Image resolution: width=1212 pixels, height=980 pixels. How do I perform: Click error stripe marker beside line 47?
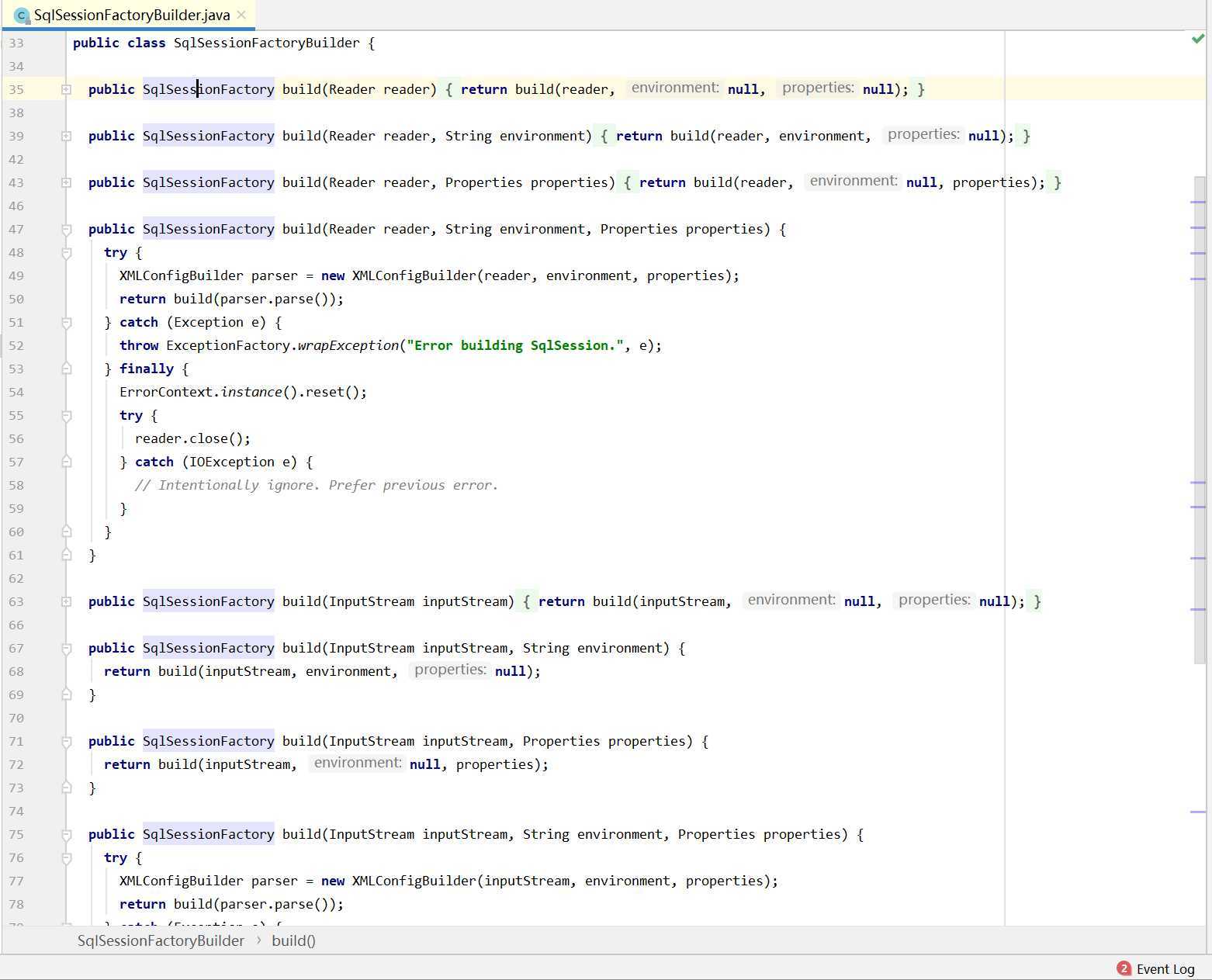tap(1198, 227)
